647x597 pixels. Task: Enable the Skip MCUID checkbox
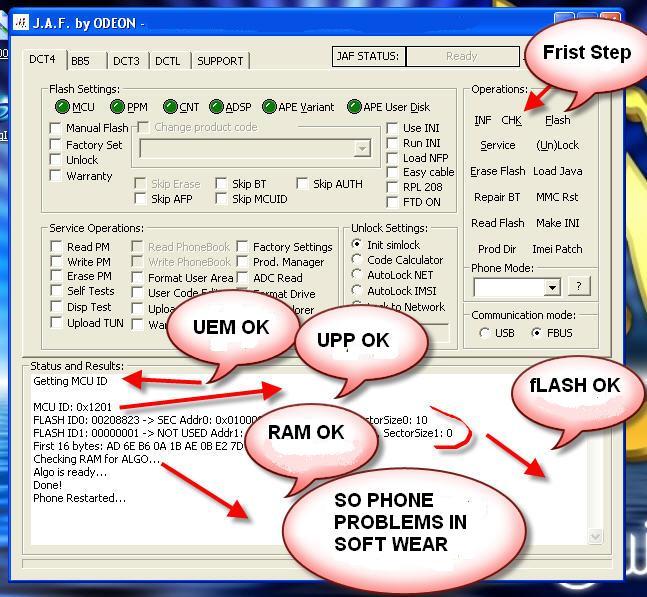click(x=221, y=199)
